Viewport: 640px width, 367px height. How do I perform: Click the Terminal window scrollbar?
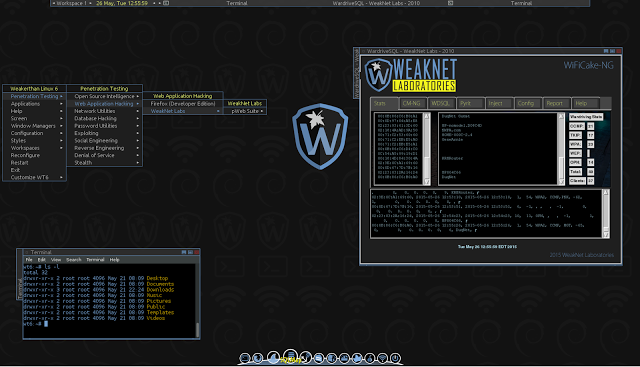pos(198,300)
